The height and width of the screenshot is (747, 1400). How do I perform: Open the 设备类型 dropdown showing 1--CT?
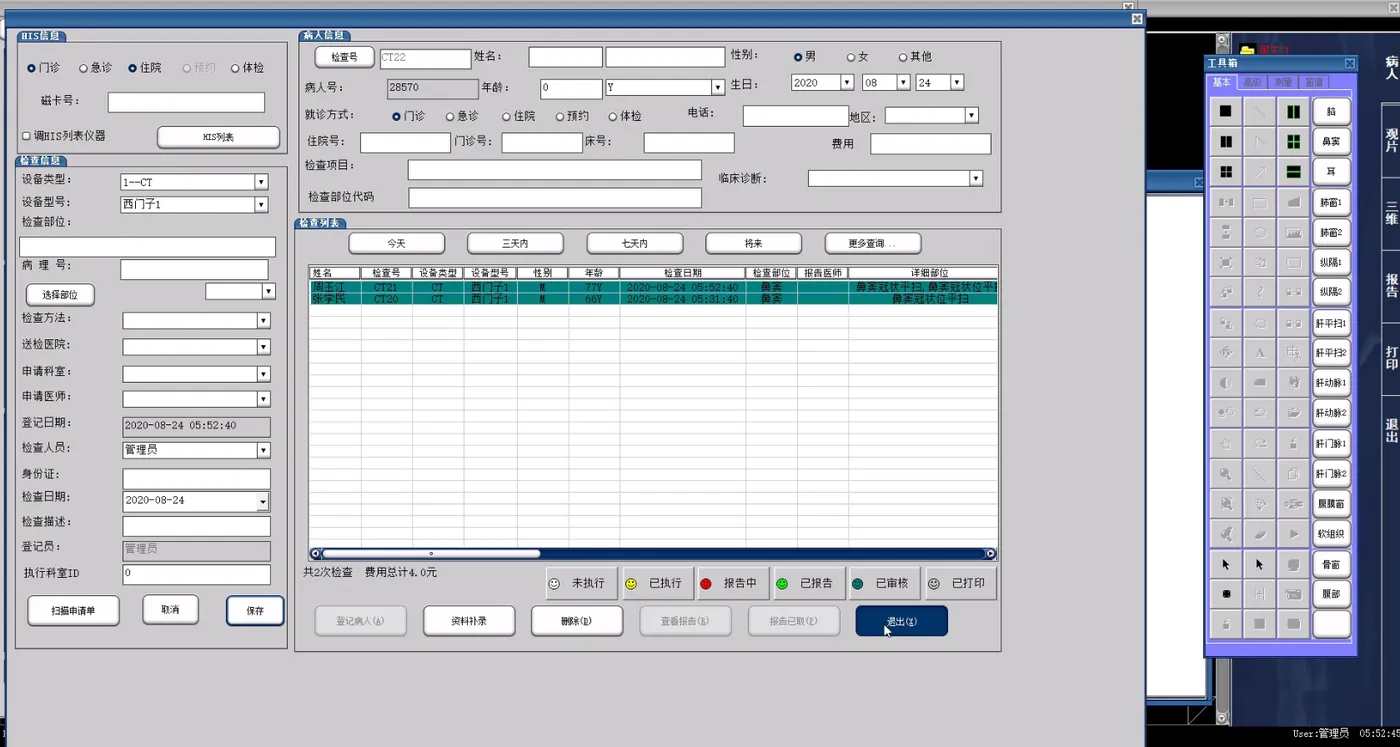click(x=261, y=182)
